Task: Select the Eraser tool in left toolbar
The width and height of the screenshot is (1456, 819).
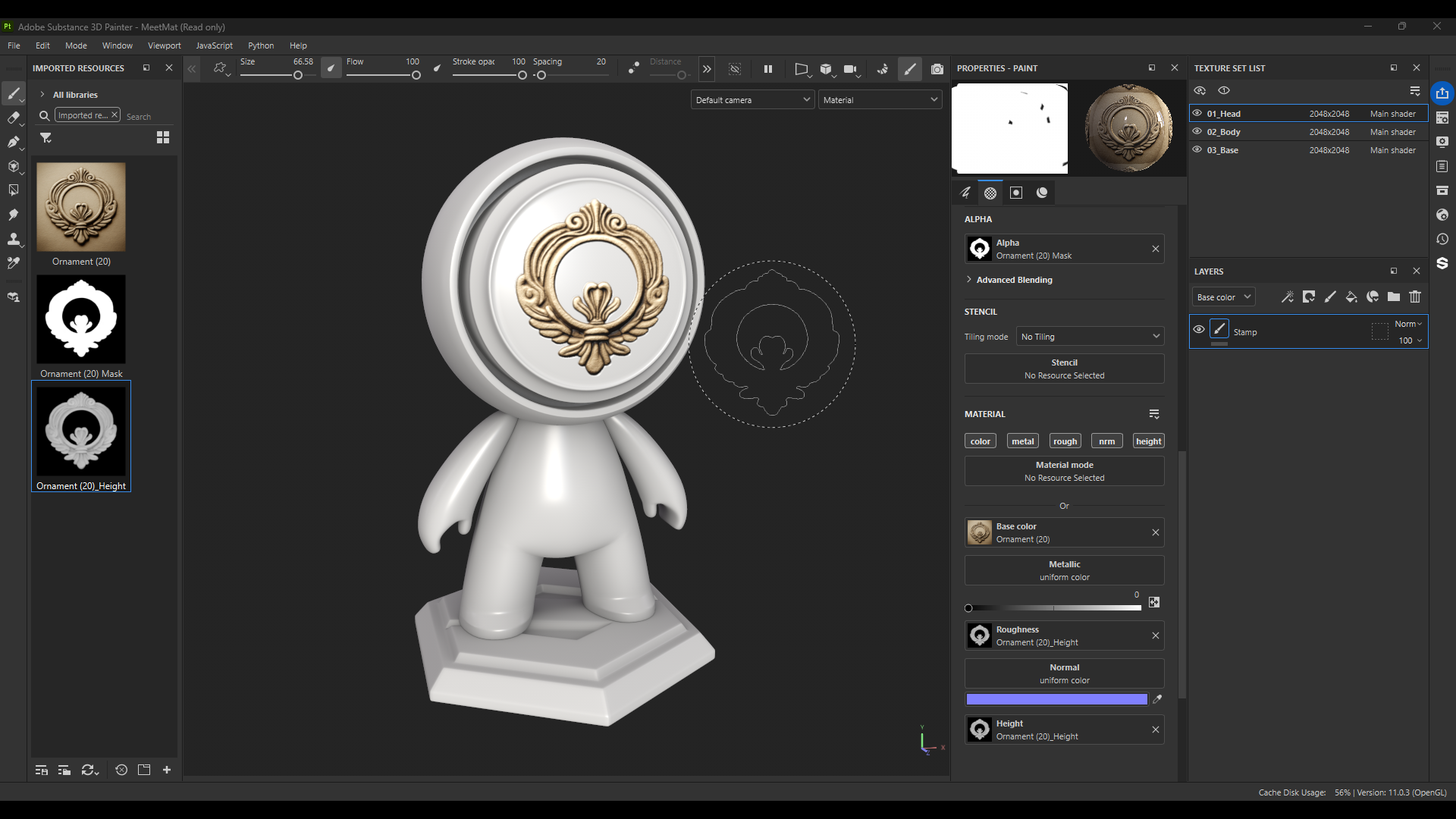Action: coord(13,118)
